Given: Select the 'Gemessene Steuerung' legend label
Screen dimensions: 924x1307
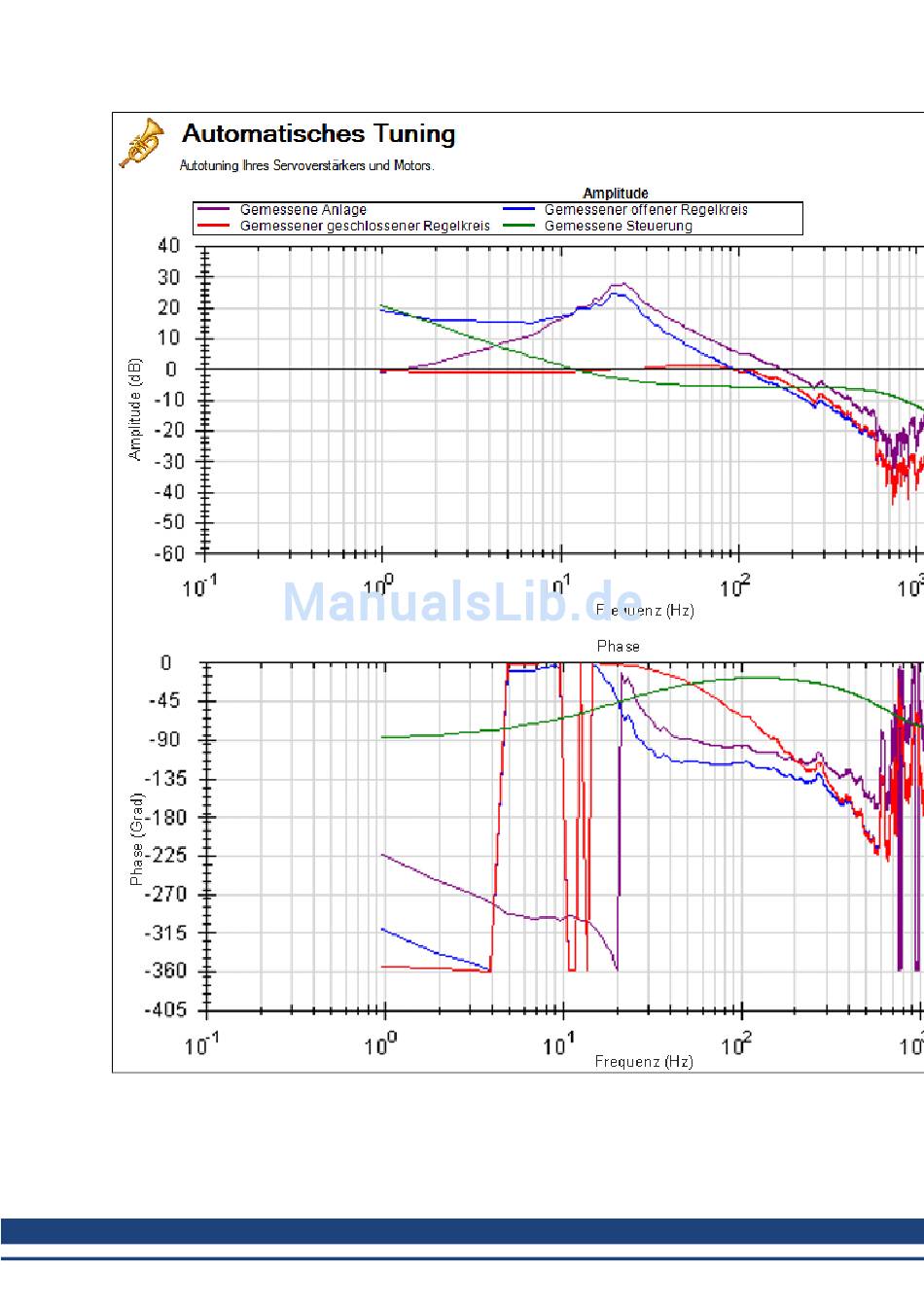Looking at the screenshot, I should 619,226.
